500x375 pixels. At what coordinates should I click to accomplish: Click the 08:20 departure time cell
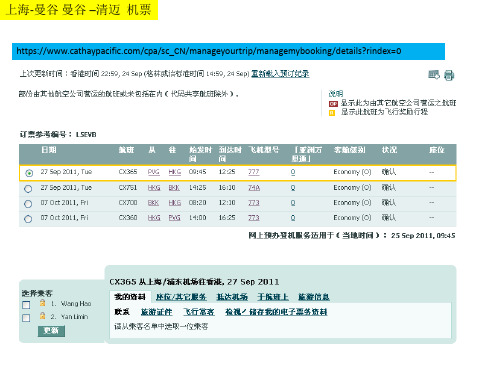pos(197,203)
